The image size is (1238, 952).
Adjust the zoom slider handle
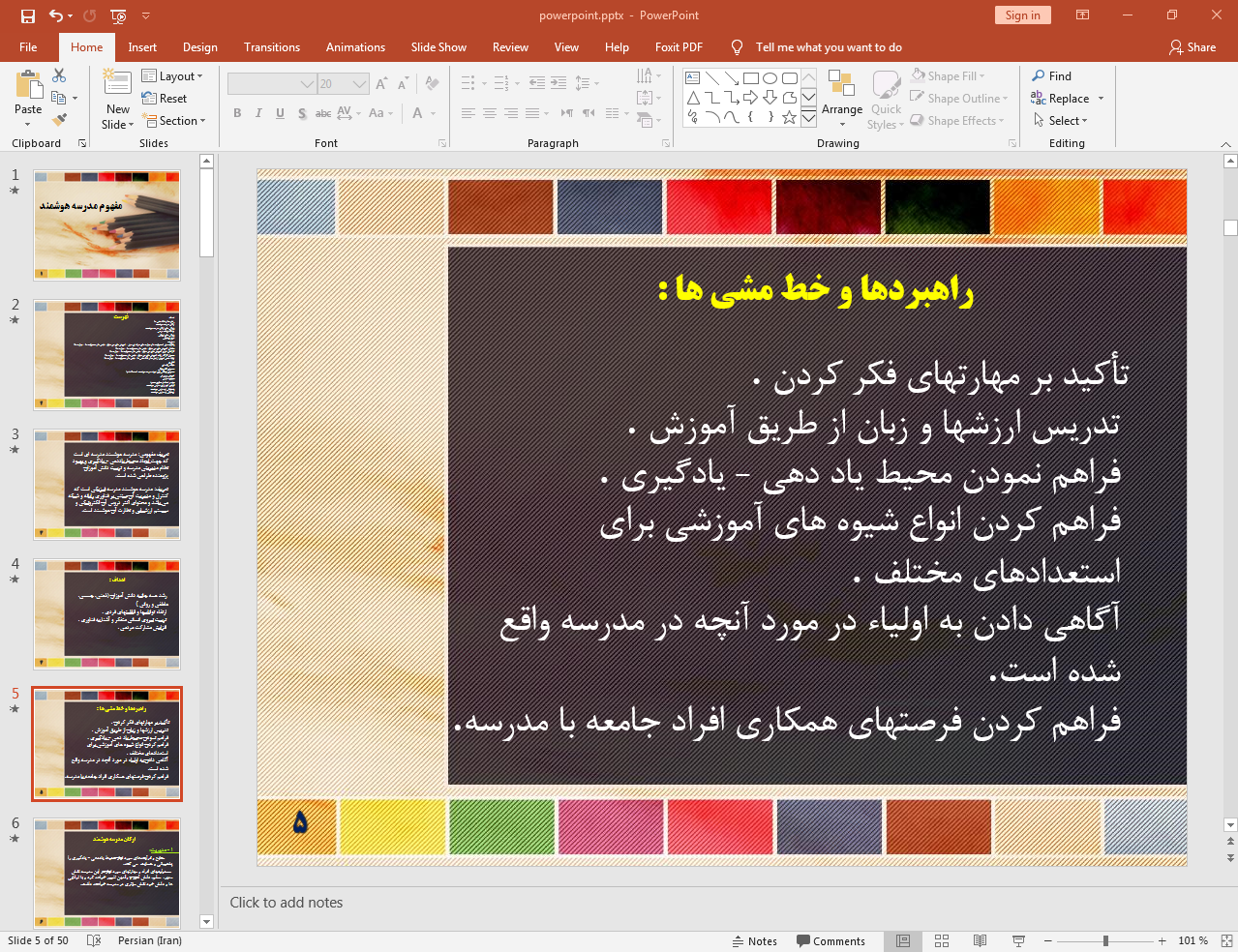pos(1105,941)
